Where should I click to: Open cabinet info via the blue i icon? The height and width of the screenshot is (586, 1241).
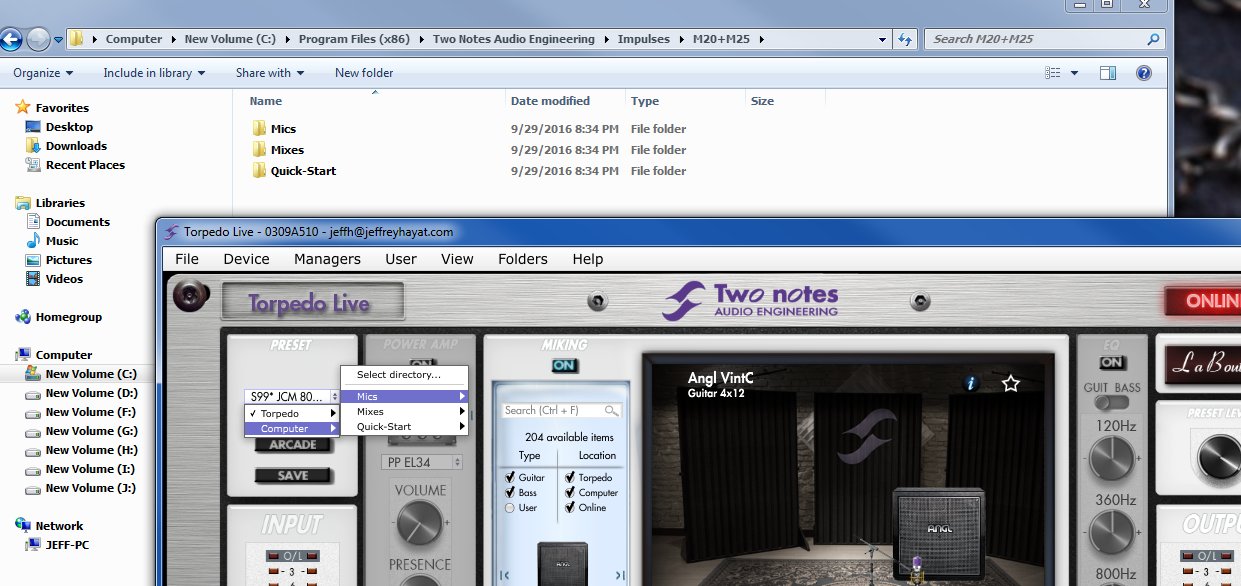click(x=971, y=383)
